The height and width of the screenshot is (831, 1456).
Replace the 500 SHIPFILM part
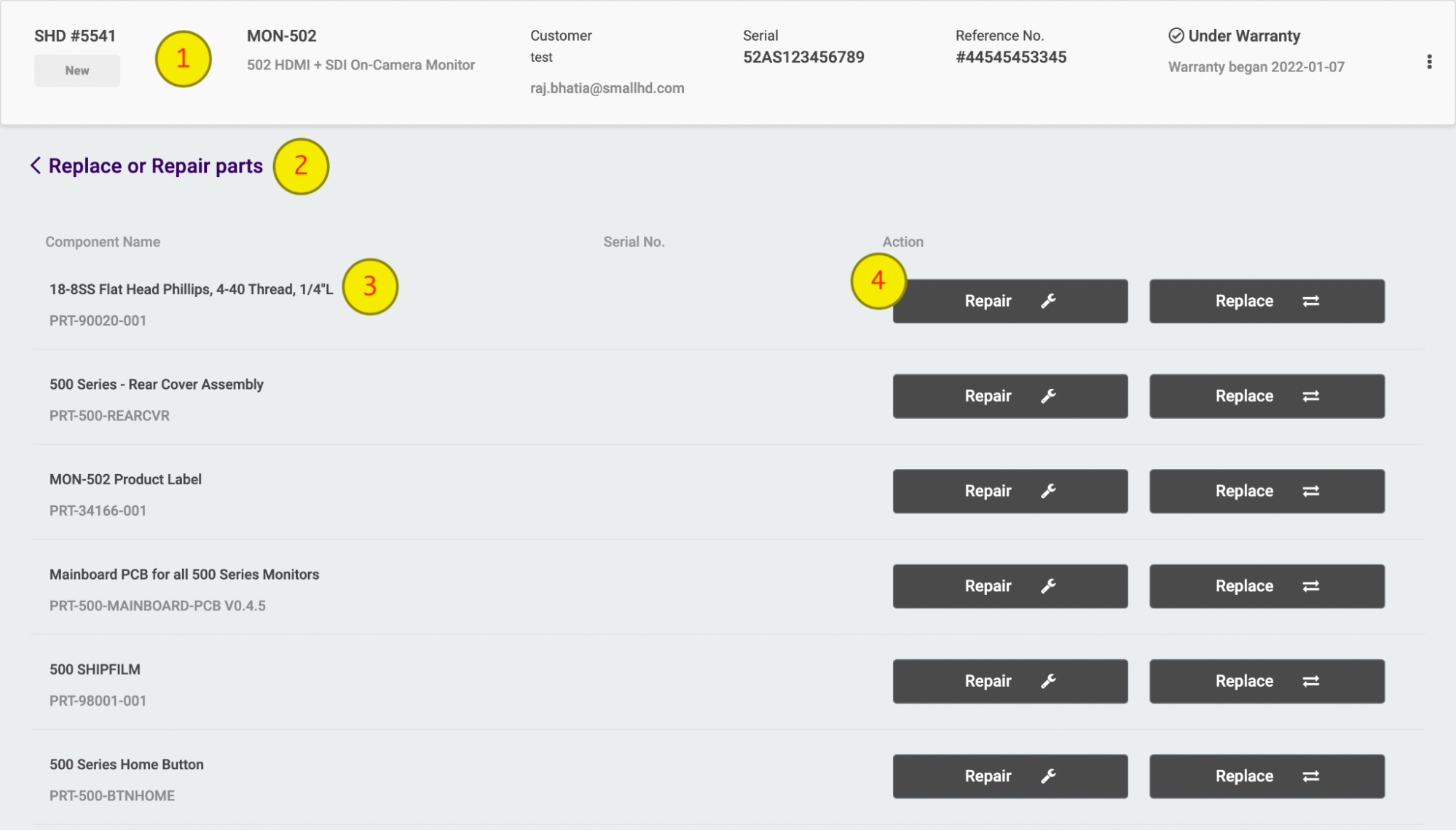(1266, 681)
